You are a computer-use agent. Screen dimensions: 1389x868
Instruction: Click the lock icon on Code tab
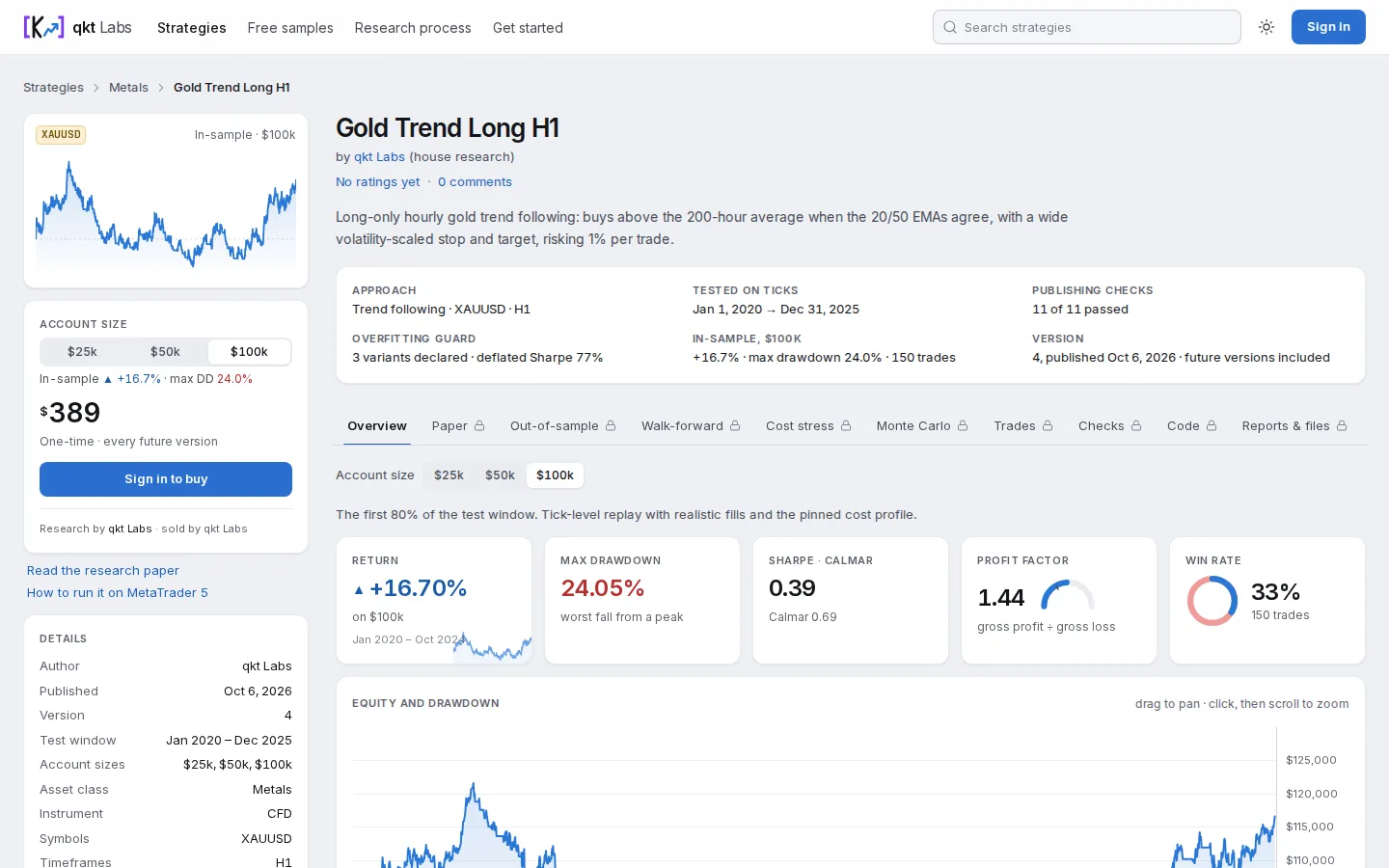coord(1212,425)
